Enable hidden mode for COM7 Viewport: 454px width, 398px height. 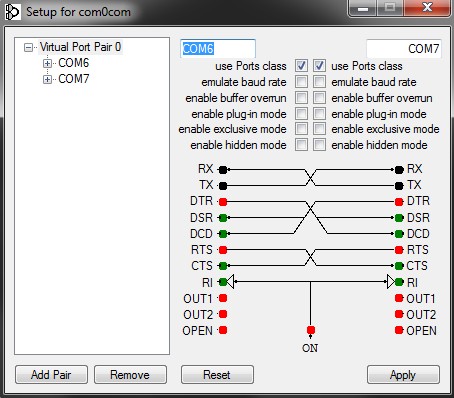[319, 145]
